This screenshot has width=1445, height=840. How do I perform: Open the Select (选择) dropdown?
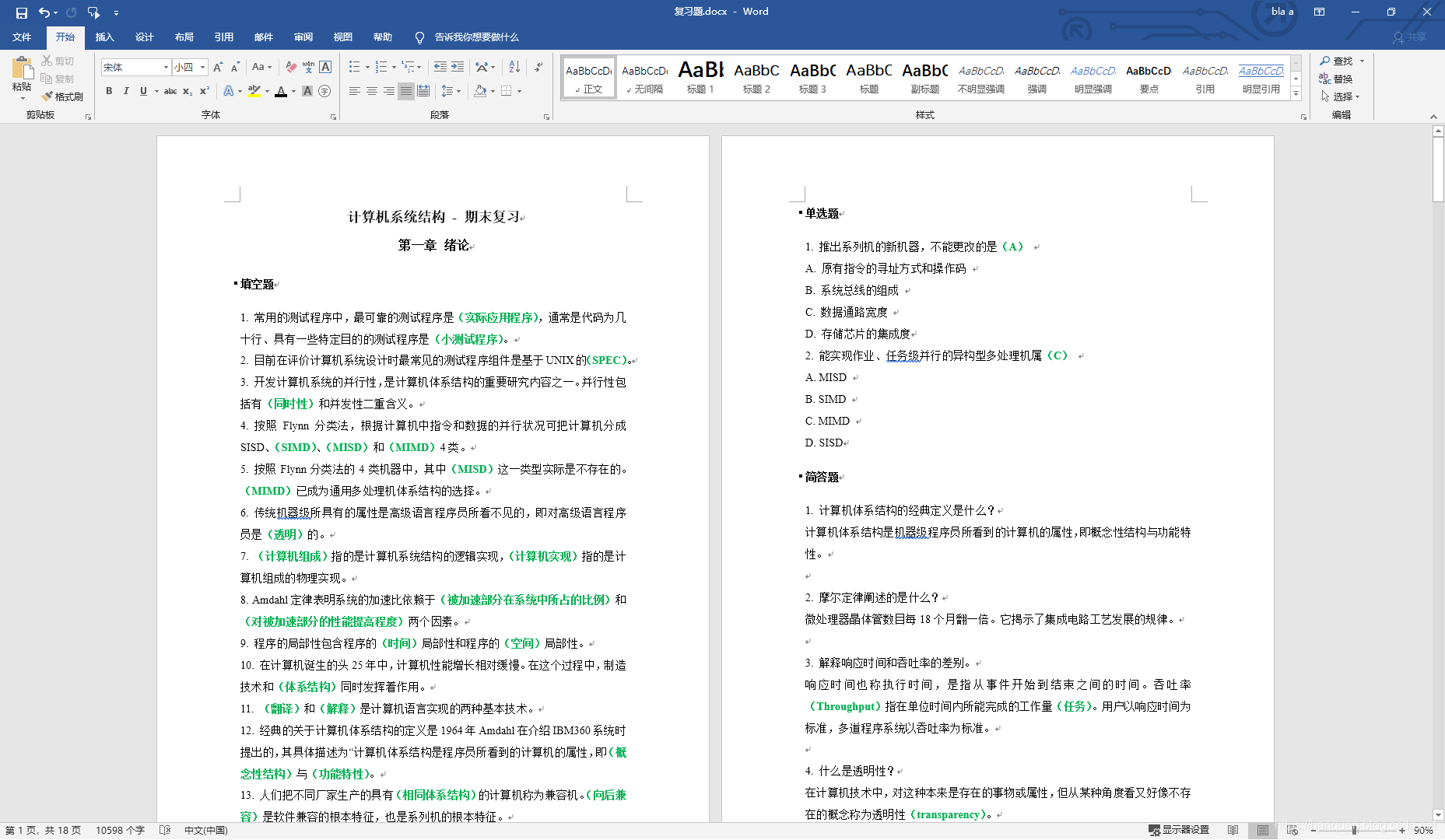coord(1341,96)
